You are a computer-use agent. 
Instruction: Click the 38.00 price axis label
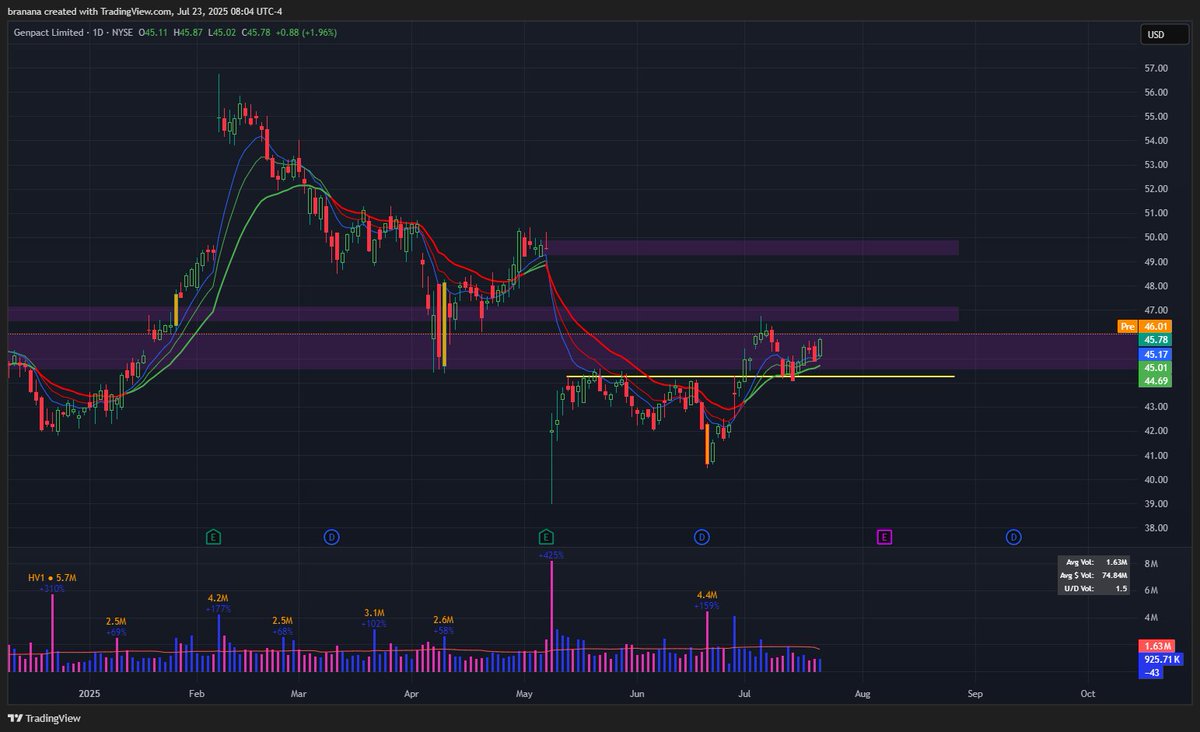click(1156, 528)
